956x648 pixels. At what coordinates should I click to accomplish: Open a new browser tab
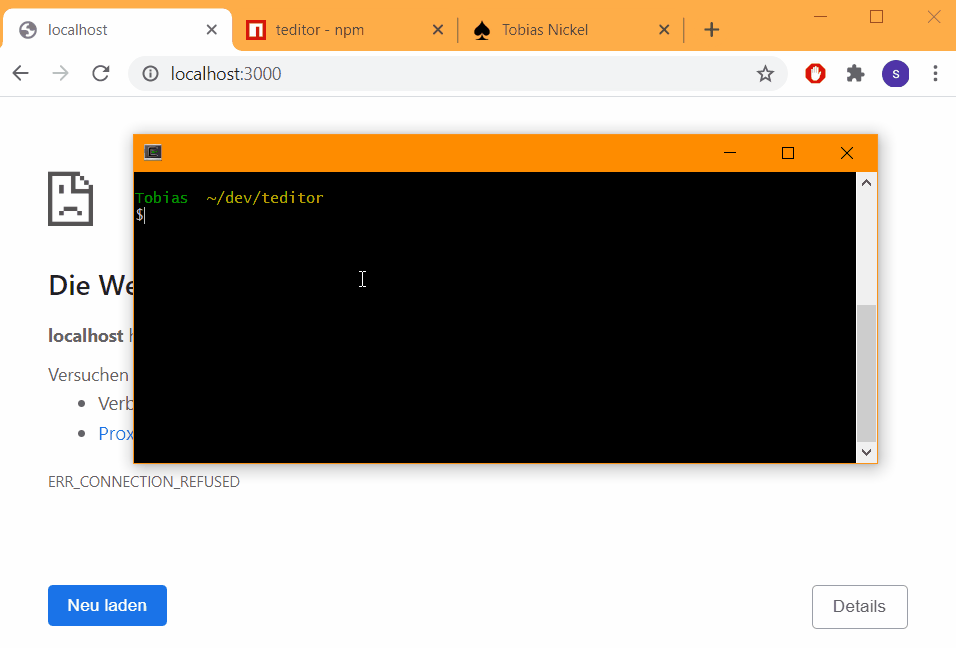pyautogui.click(x=711, y=30)
